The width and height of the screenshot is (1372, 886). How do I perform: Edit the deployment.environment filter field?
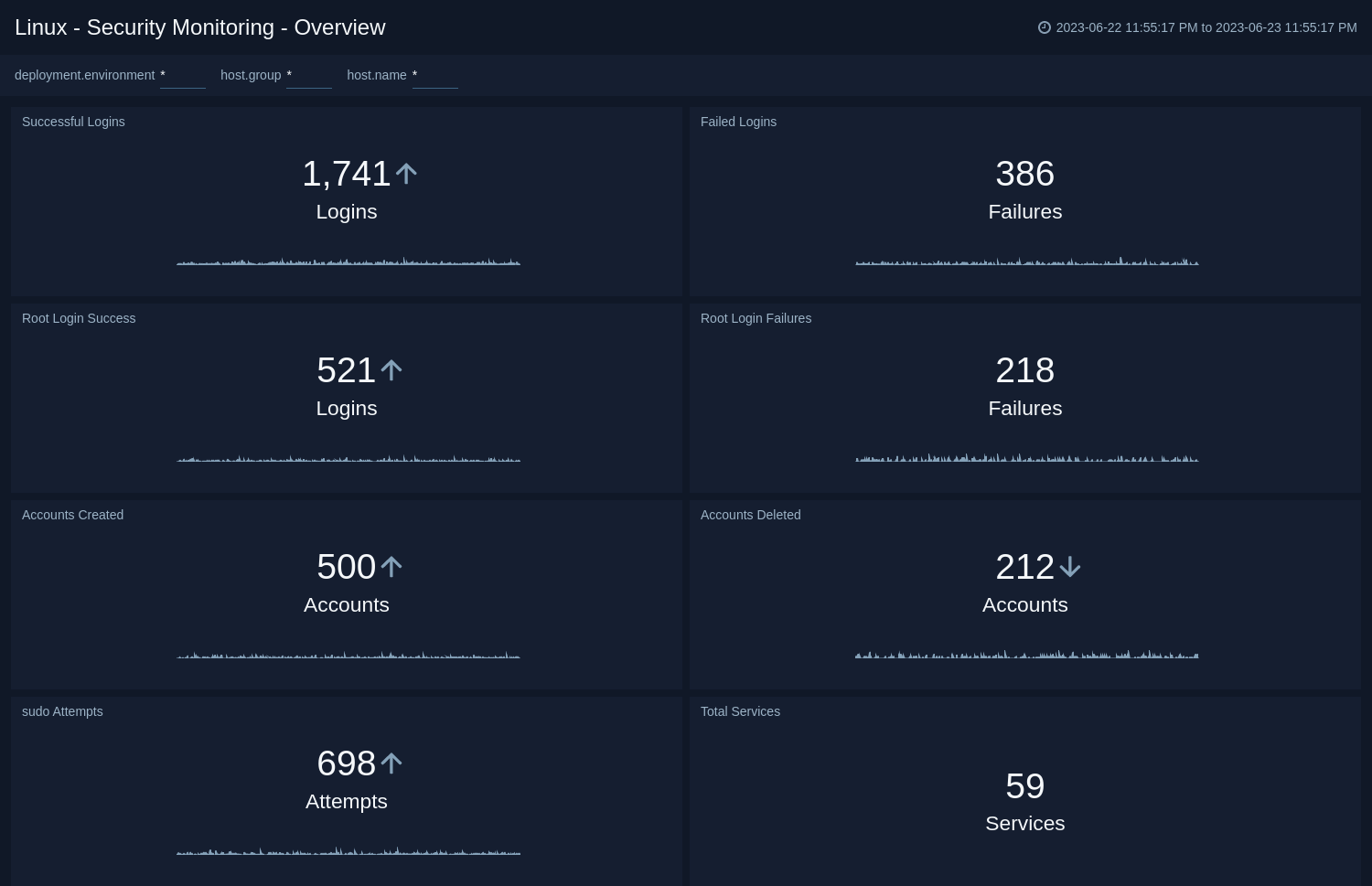[183, 76]
